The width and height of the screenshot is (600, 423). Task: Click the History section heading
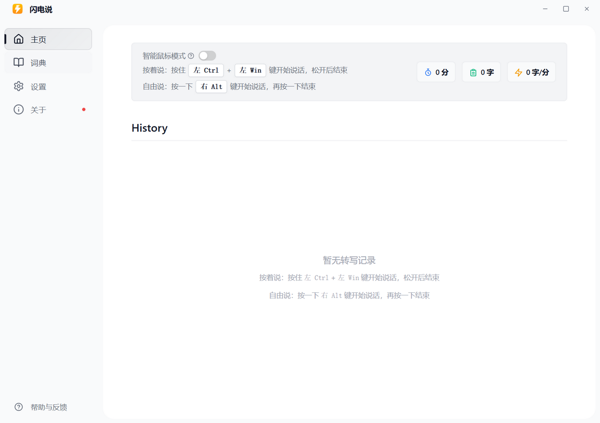[150, 128]
